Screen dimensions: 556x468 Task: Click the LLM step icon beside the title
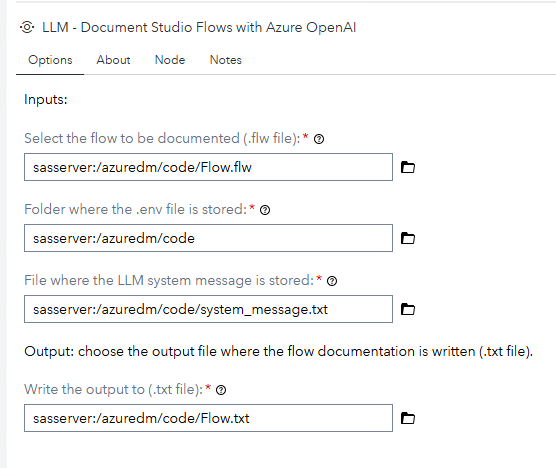27,27
